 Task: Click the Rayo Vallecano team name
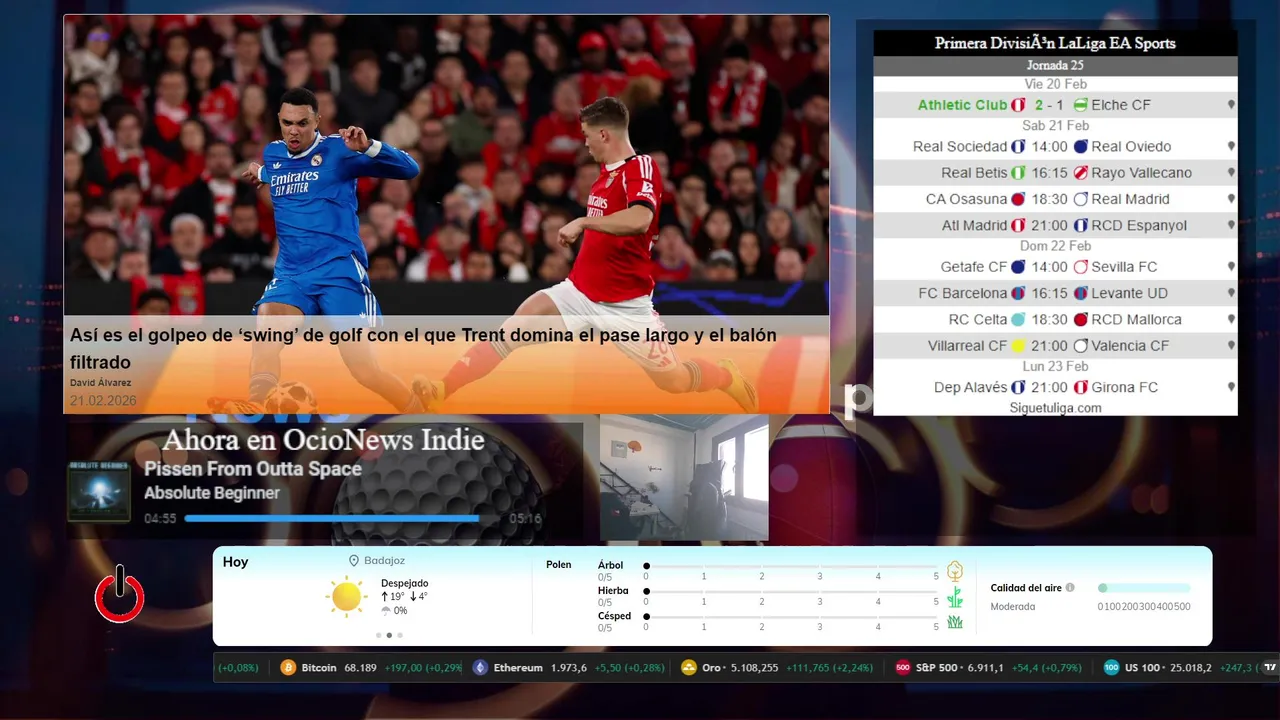point(1141,173)
